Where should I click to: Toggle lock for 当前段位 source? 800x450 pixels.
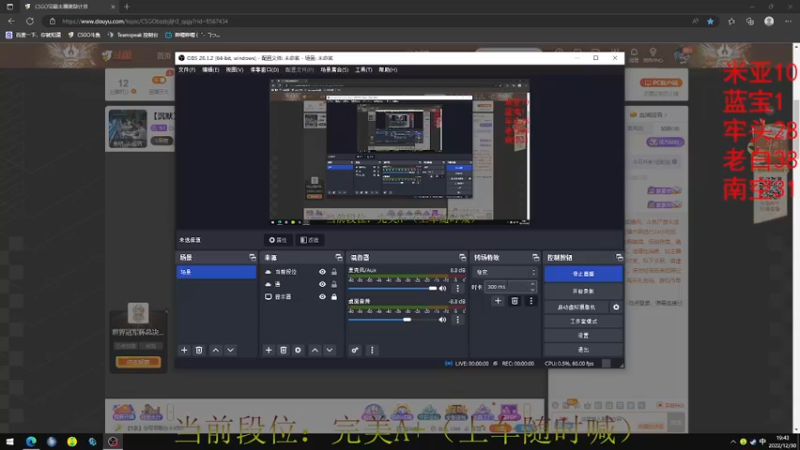[334, 272]
